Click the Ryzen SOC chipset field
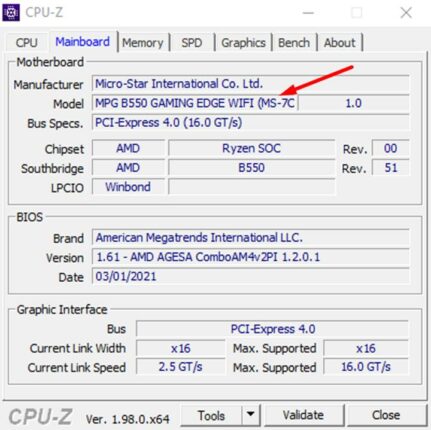Image resolution: width=431 pixels, height=430 pixels. (x=251, y=148)
